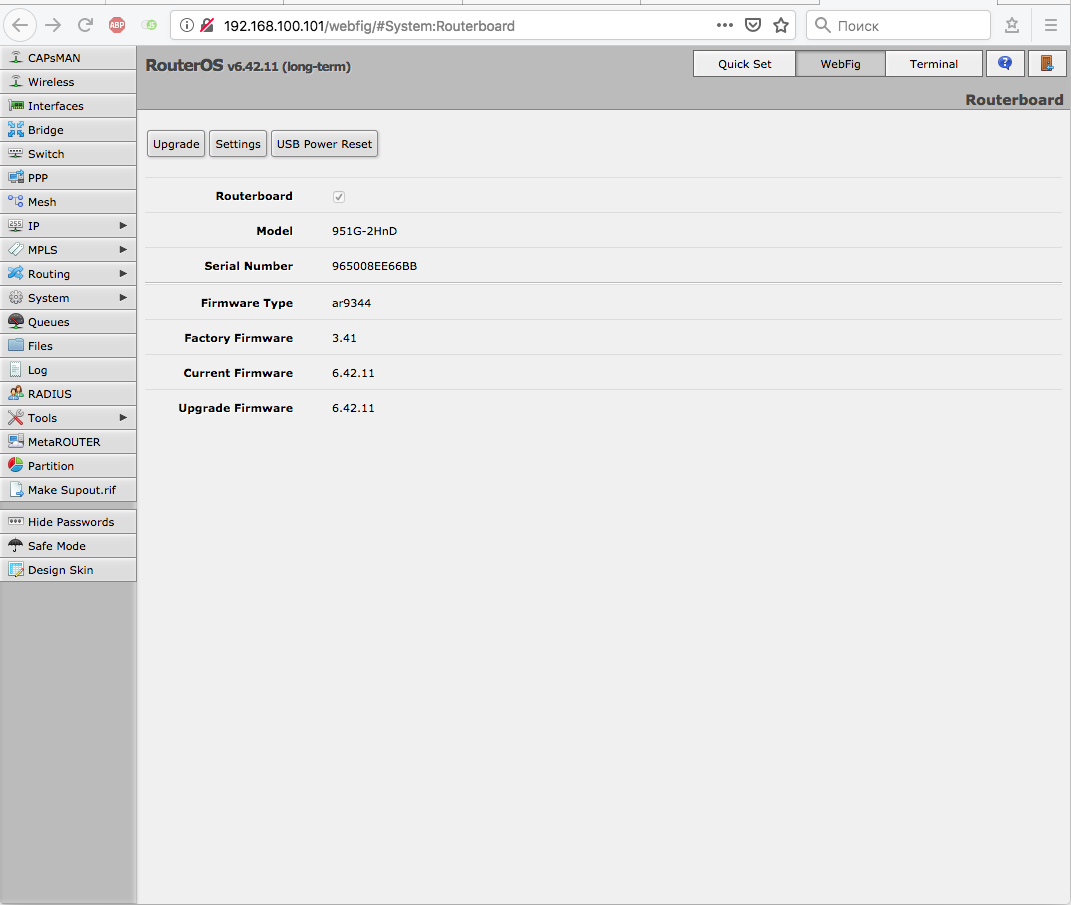This screenshot has height=905, width=1071.
Task: Reload the page with refresh icon
Action: click(85, 26)
